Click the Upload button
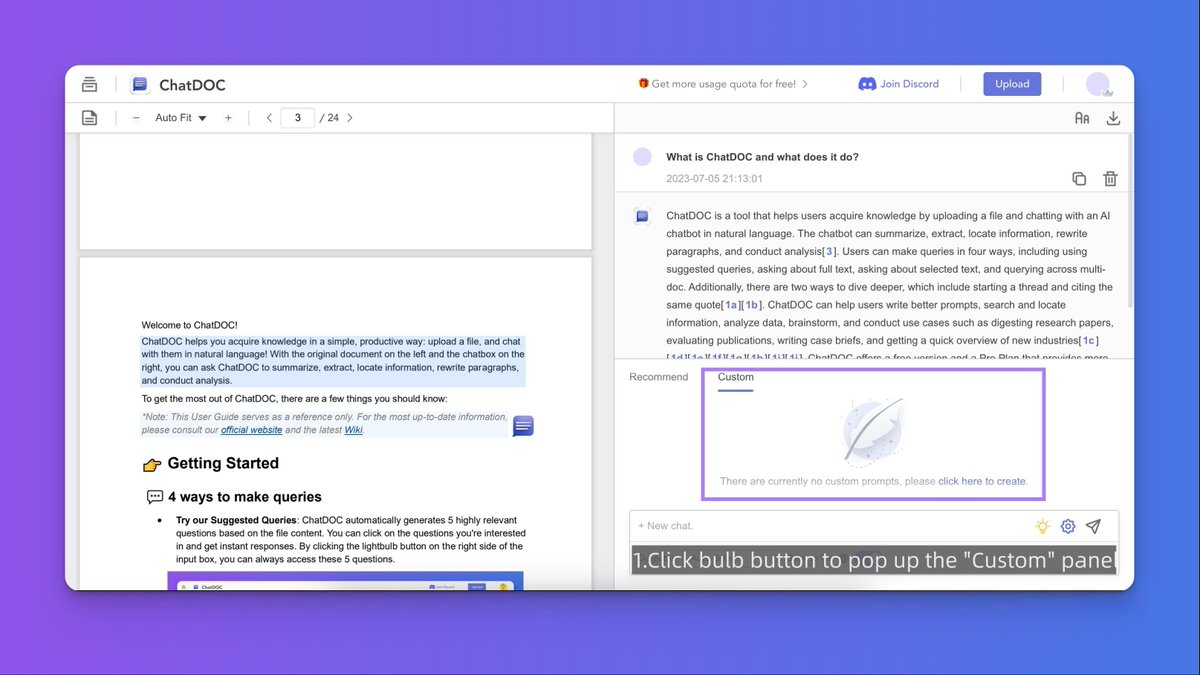The image size is (1200, 675). (x=1012, y=84)
